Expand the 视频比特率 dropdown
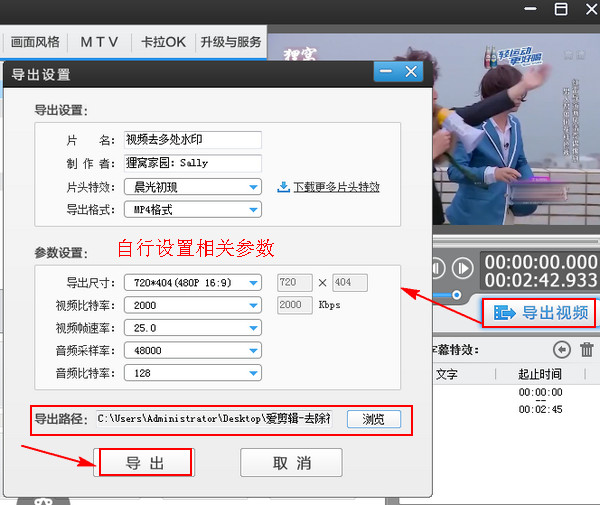The height and width of the screenshot is (505, 600). click(192, 305)
